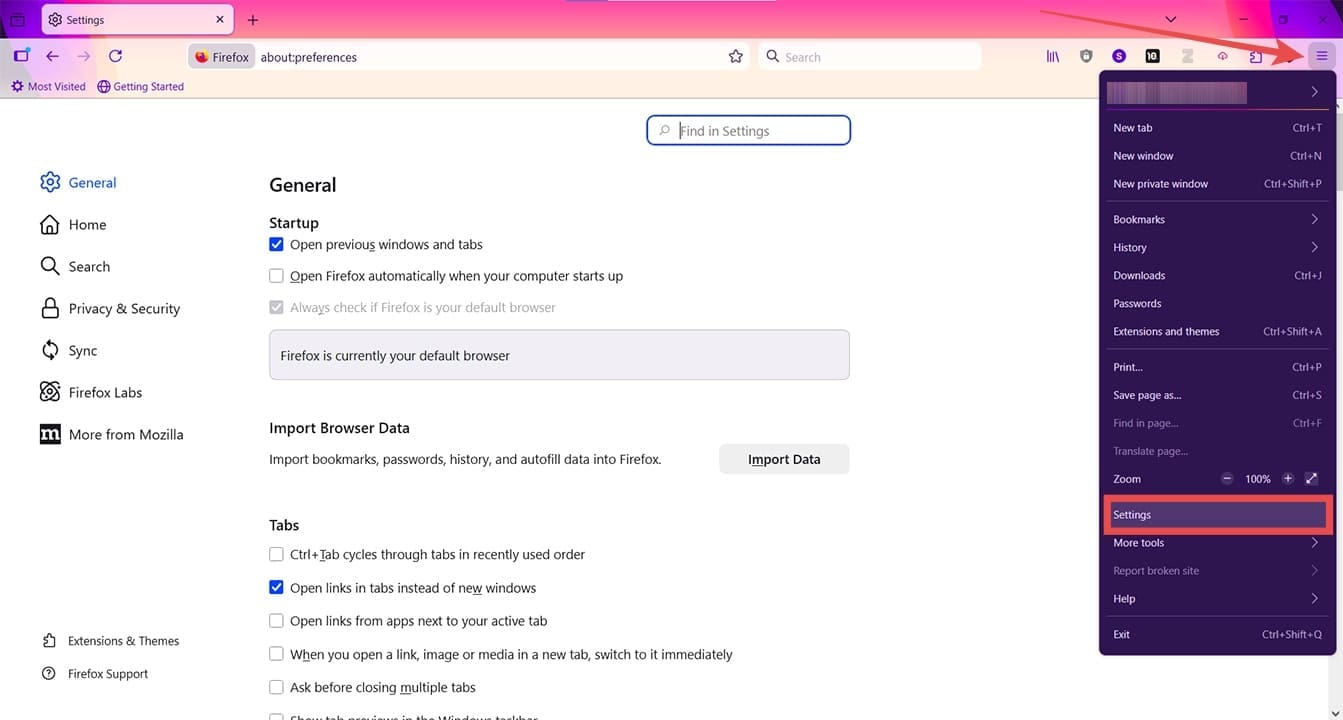Viewport: 1343px width, 720px height.
Task: Uncheck Open links in tabs instead of windows
Action: [x=277, y=588]
